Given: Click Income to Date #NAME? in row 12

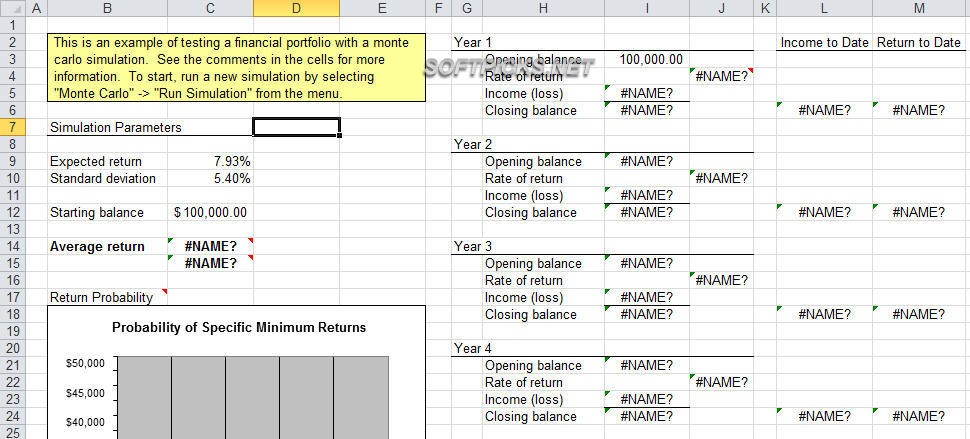Looking at the screenshot, I should 825,213.
